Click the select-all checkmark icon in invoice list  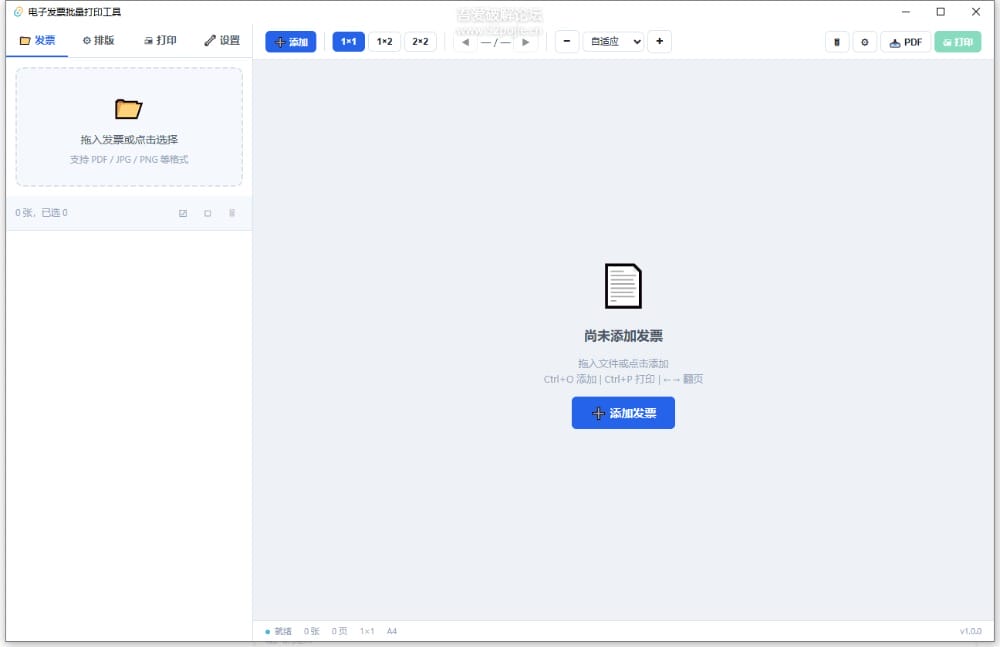[183, 213]
